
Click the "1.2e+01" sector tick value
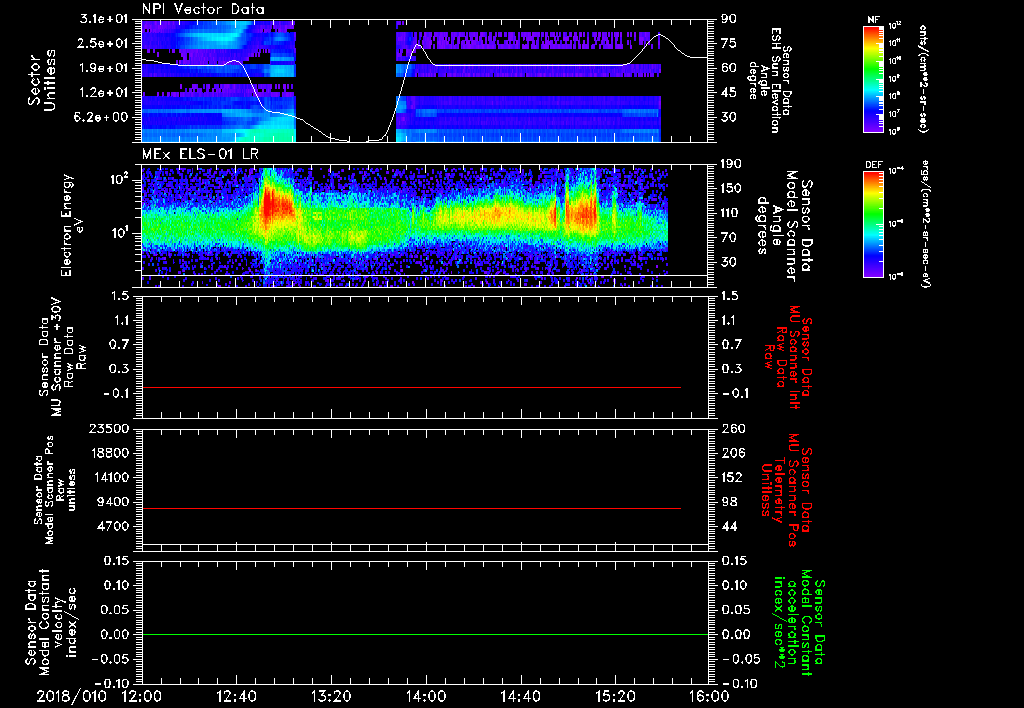click(x=102, y=93)
